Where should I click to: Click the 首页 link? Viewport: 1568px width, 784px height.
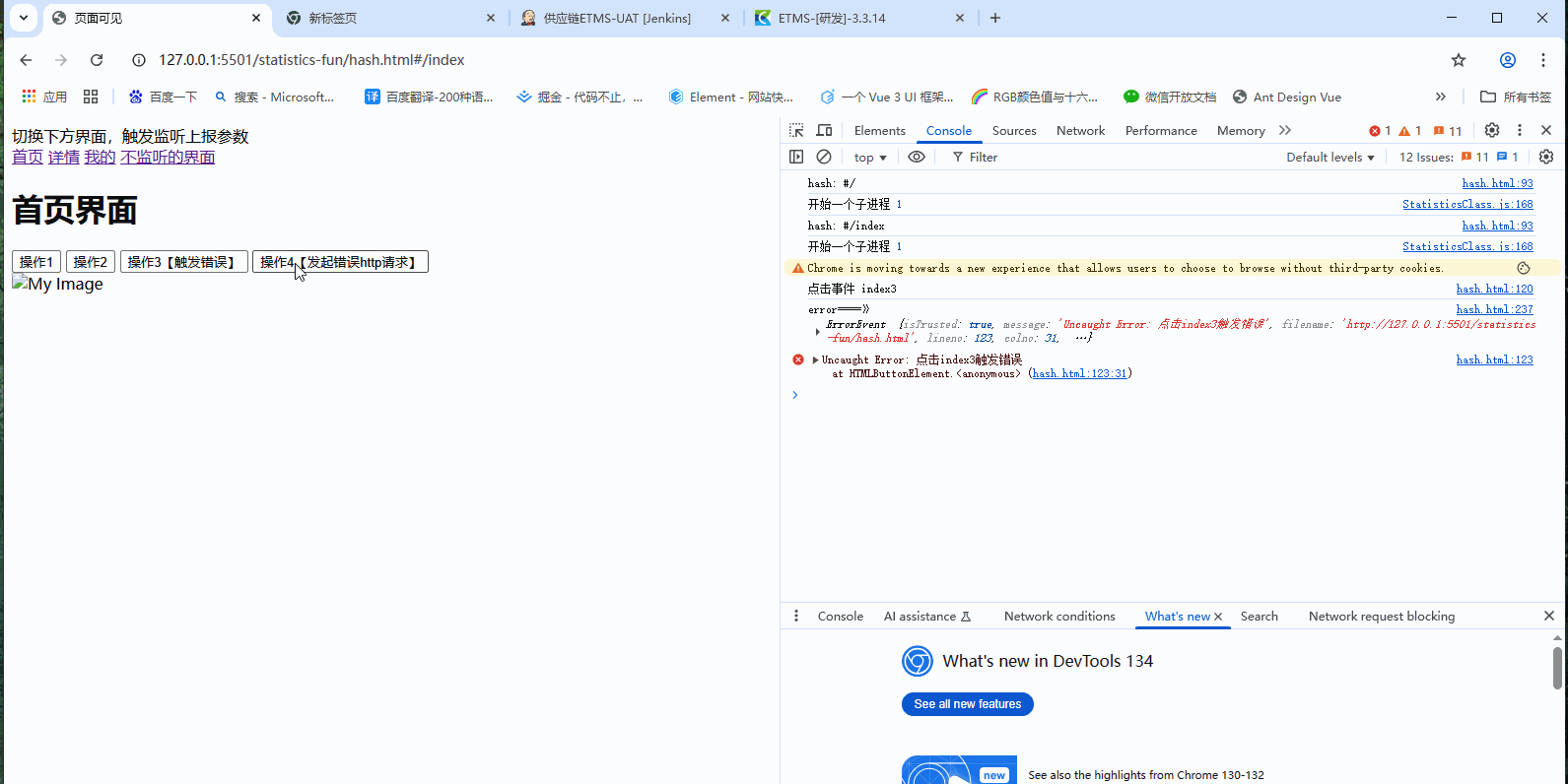[28, 158]
